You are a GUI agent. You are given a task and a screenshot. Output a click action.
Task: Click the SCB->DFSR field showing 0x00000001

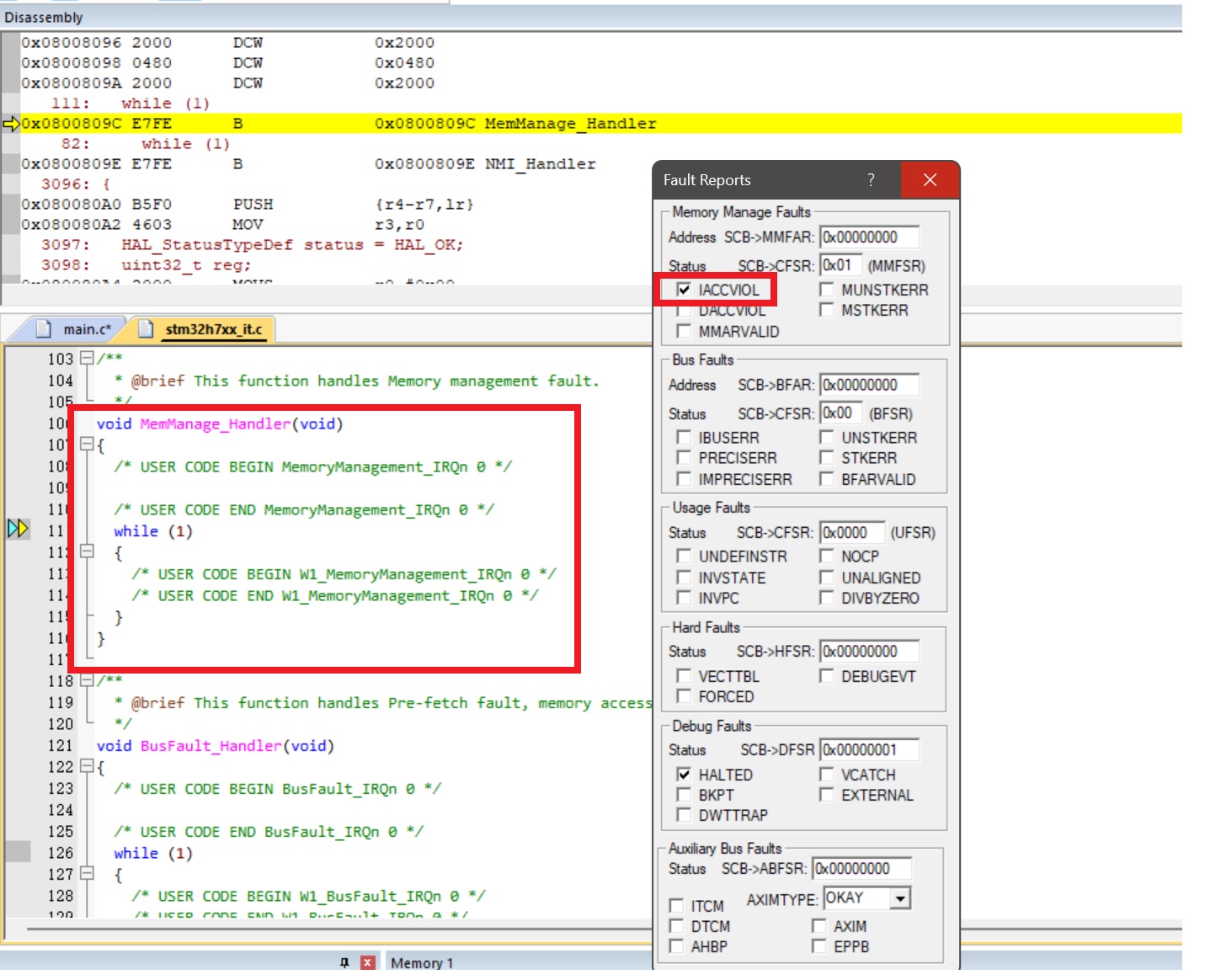tap(869, 750)
